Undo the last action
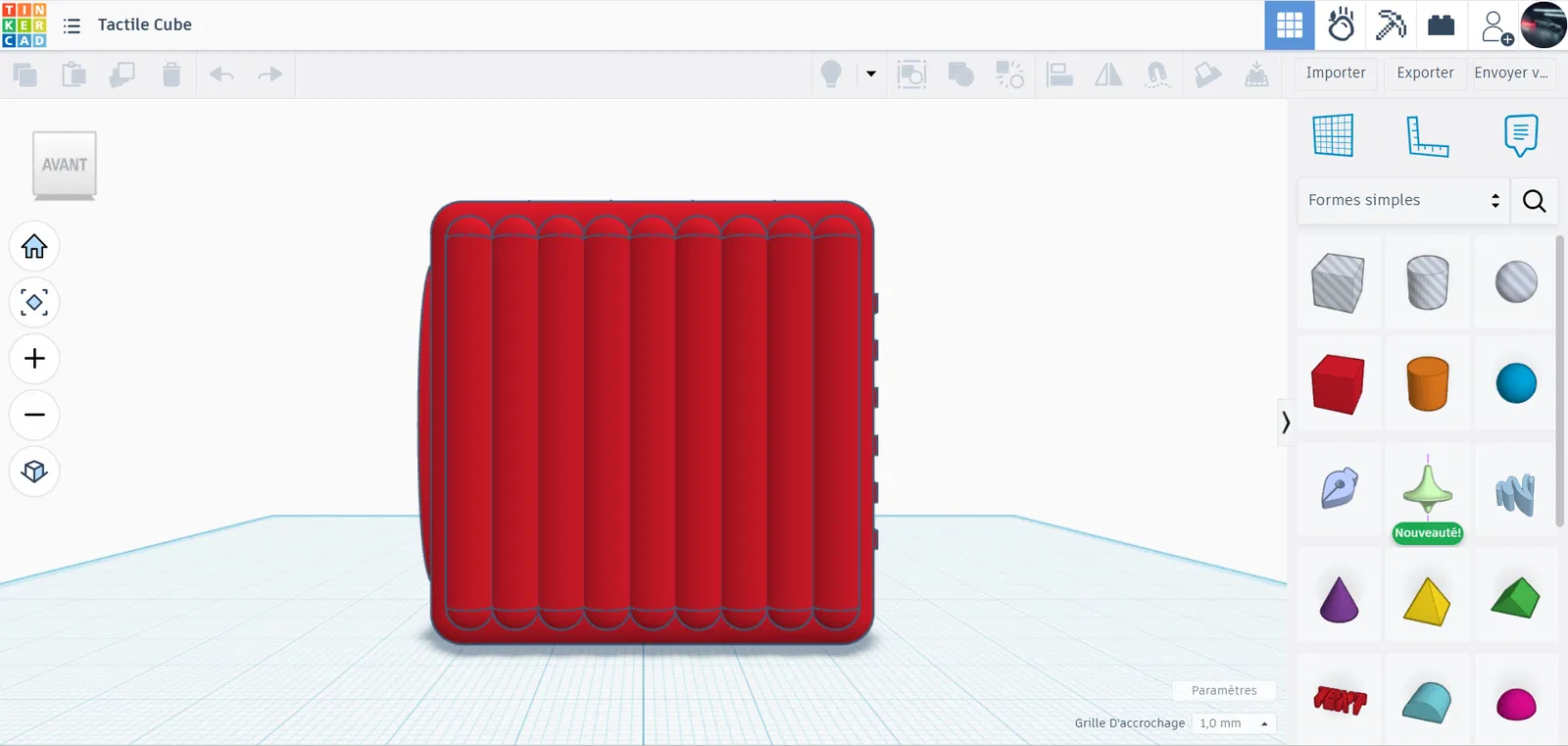 coord(222,75)
